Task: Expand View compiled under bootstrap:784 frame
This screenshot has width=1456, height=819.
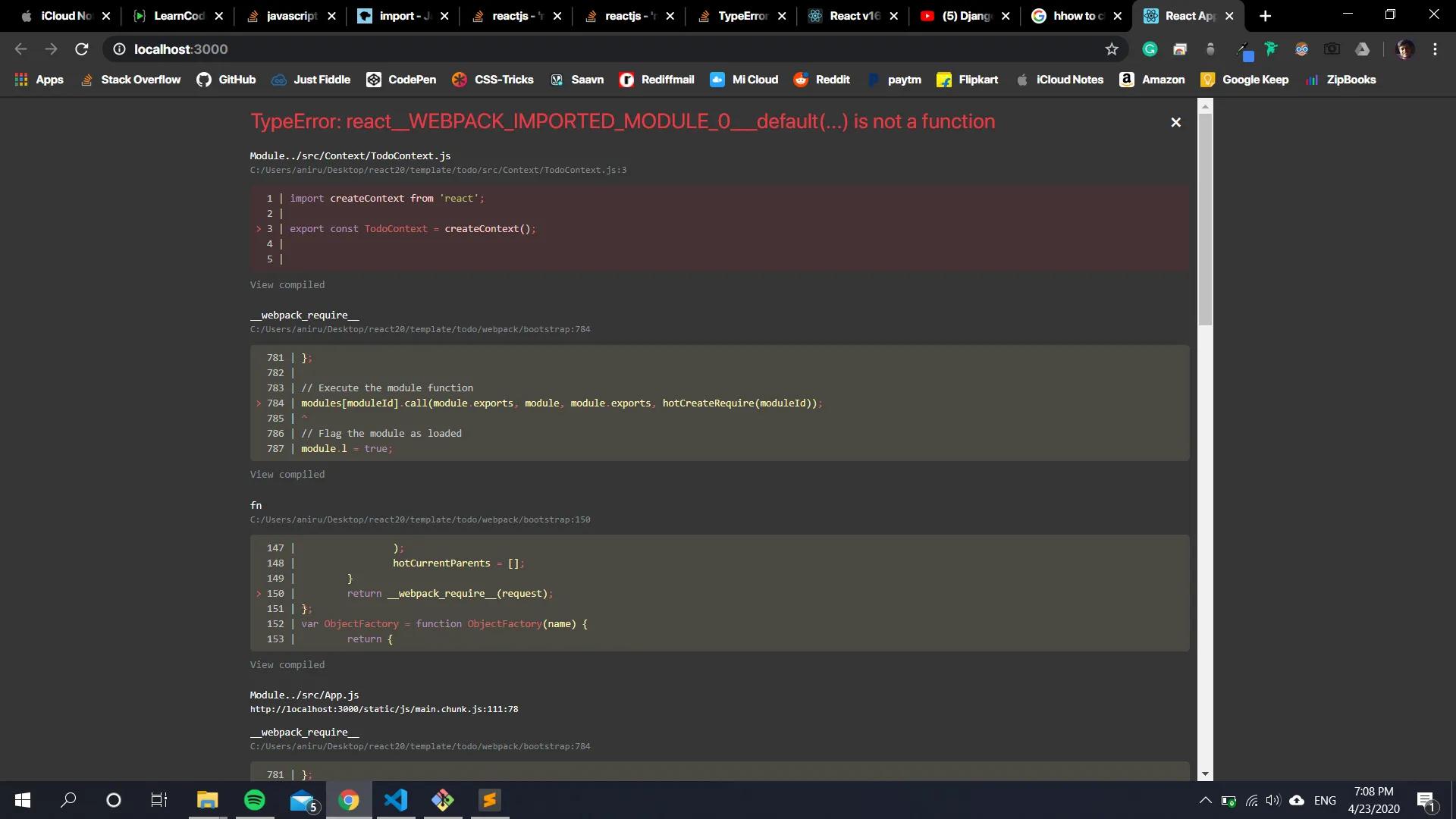Action: click(x=287, y=475)
